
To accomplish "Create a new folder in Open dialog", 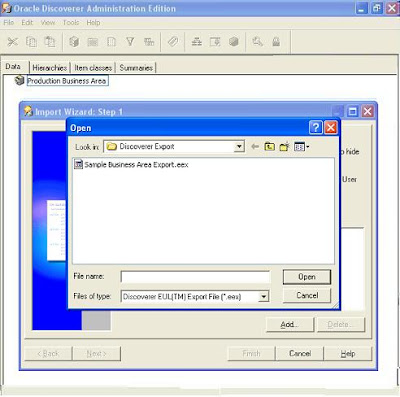I will click(284, 147).
